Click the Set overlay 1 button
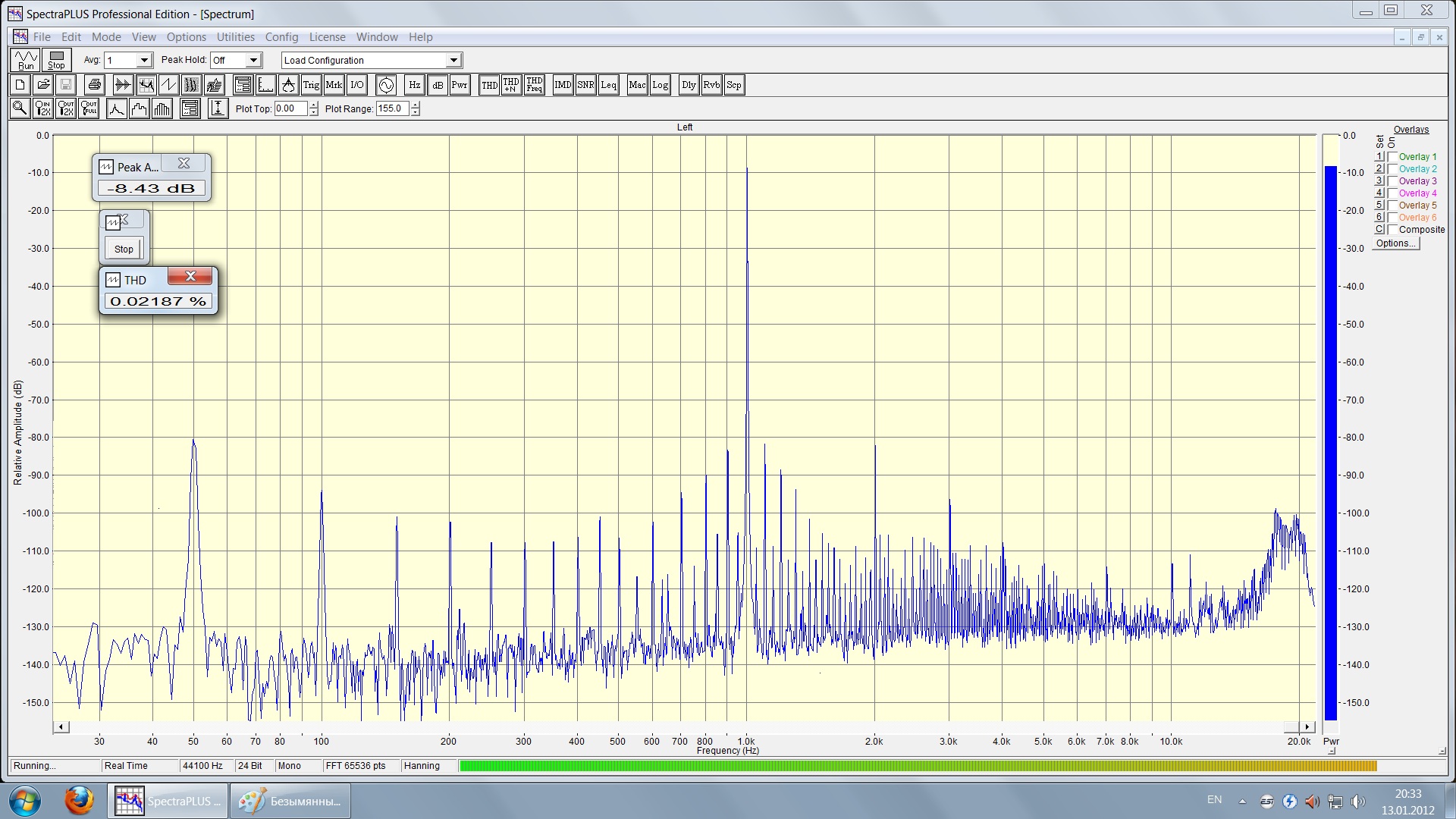Viewport: 1456px width, 819px height. tap(1379, 157)
